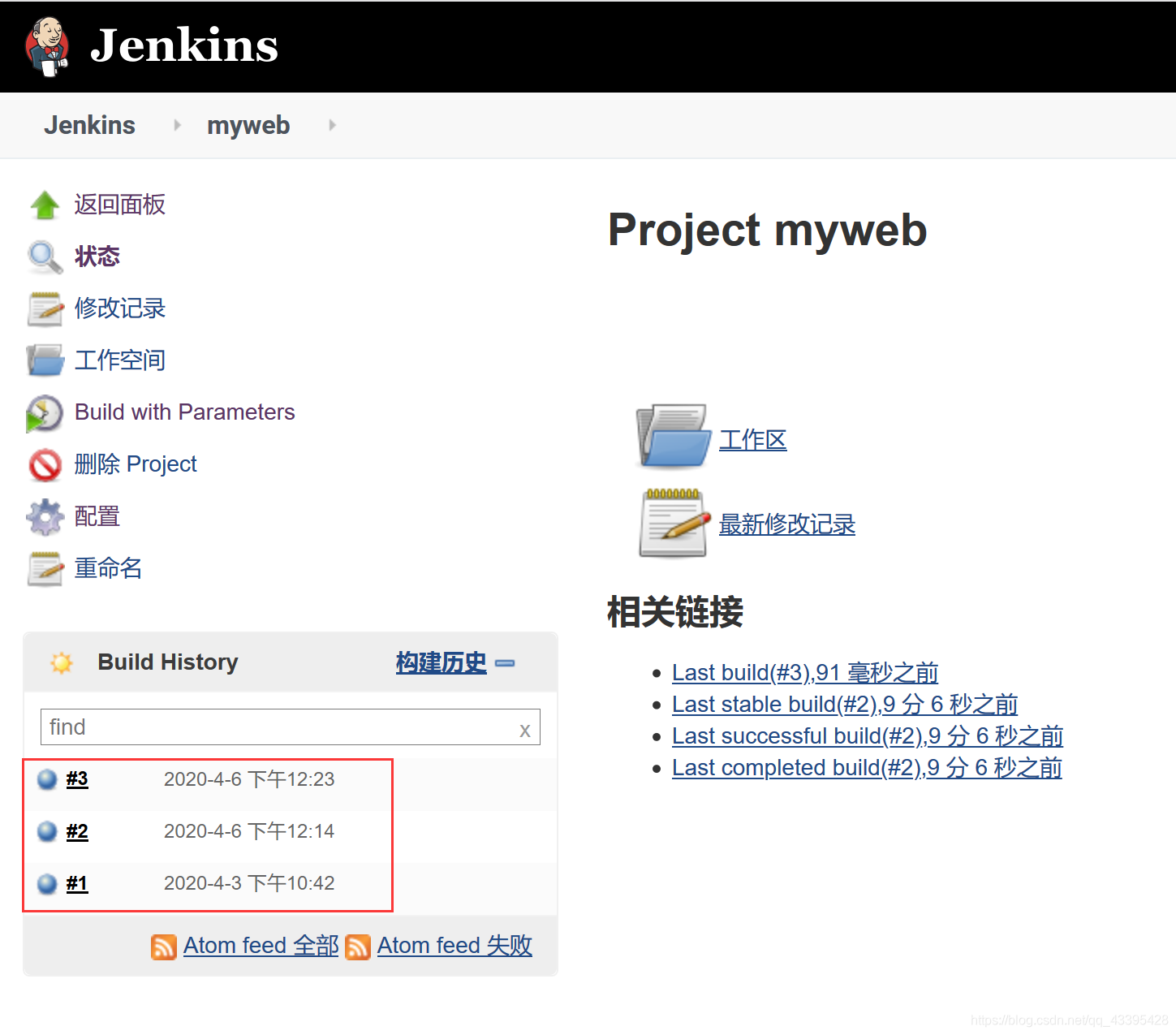
Task: Open the dropdown arrow after Jenkins breadcrumb
Action: pos(177,125)
